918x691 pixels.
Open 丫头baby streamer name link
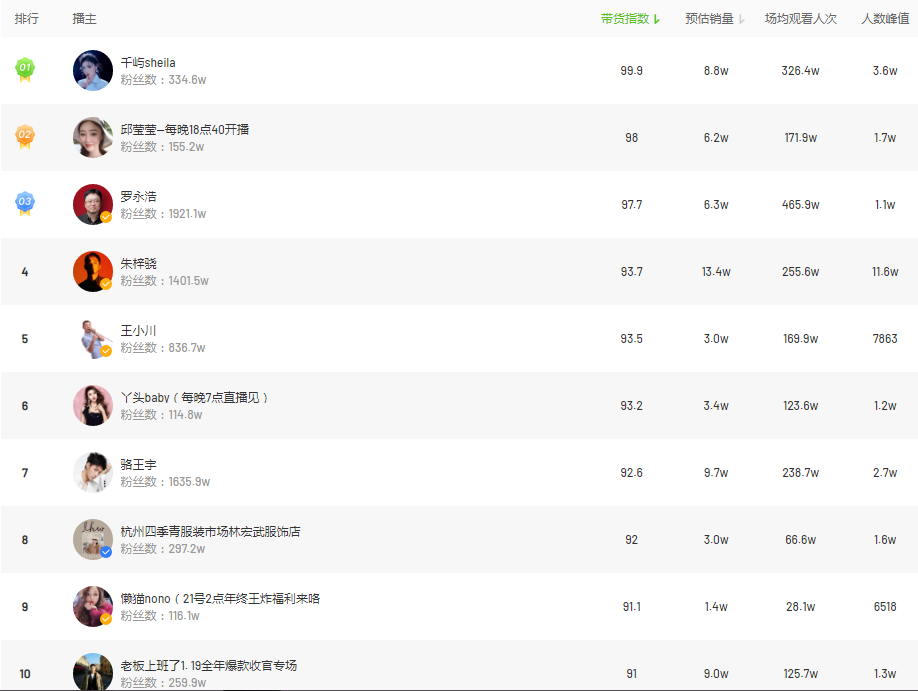pos(194,398)
